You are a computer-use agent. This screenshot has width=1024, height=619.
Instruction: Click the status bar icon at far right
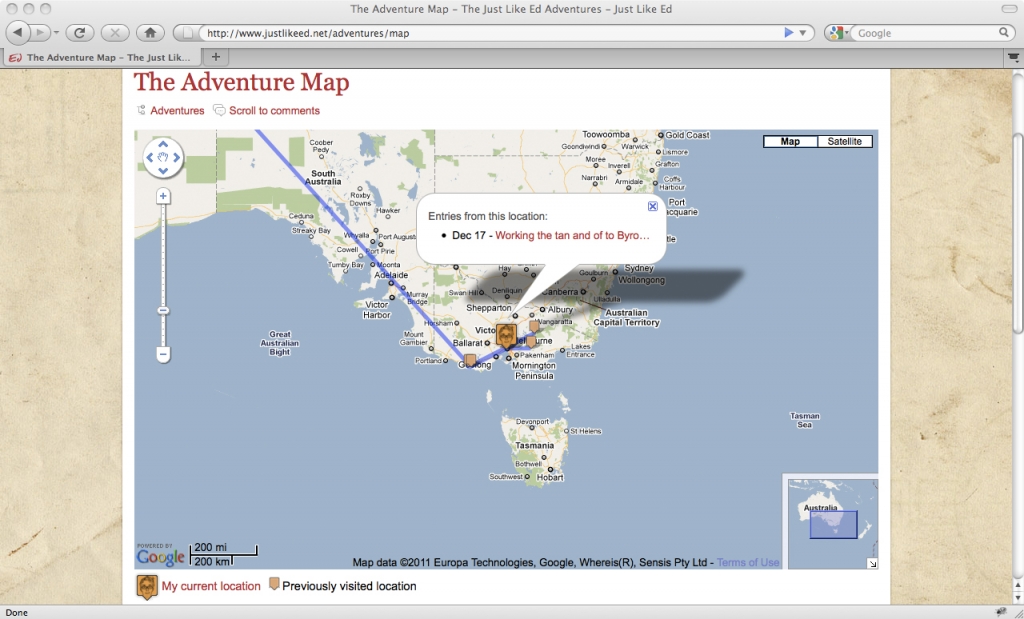pyautogui.click(x=1001, y=612)
